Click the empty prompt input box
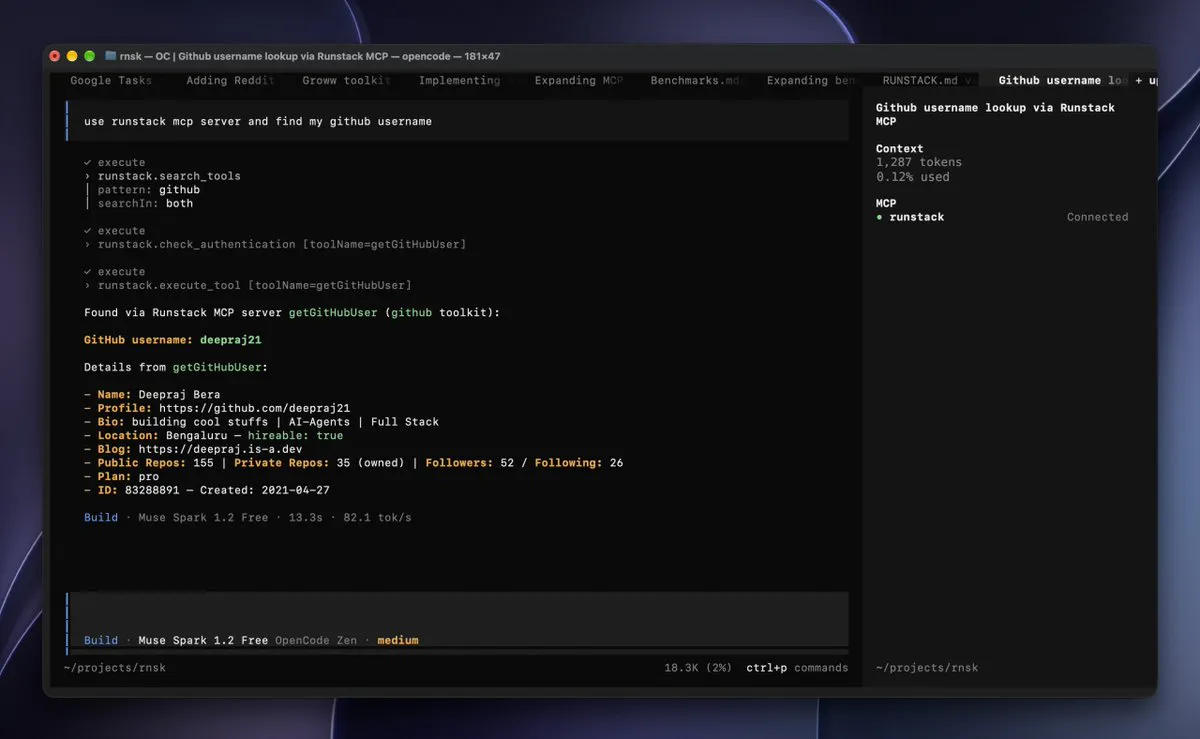 pyautogui.click(x=457, y=611)
